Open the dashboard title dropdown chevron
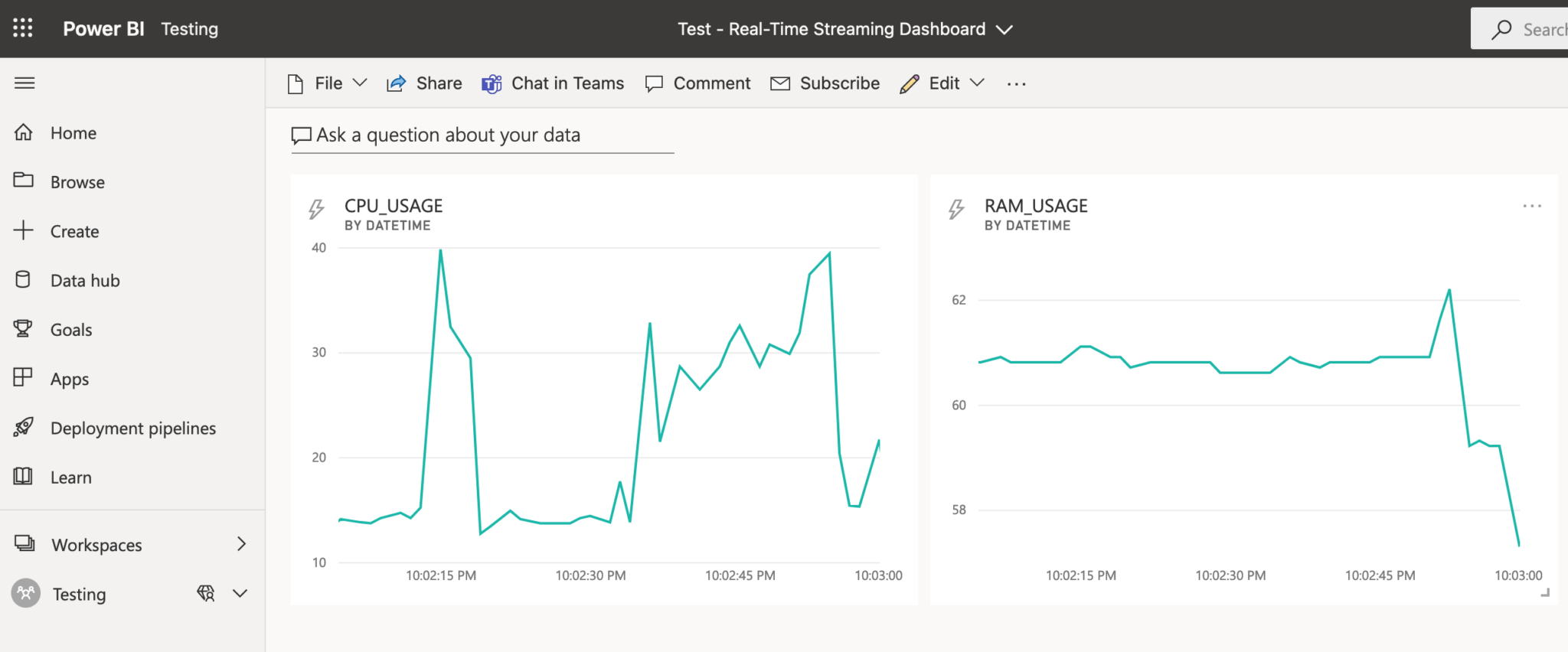1568x652 pixels. coord(1004,29)
